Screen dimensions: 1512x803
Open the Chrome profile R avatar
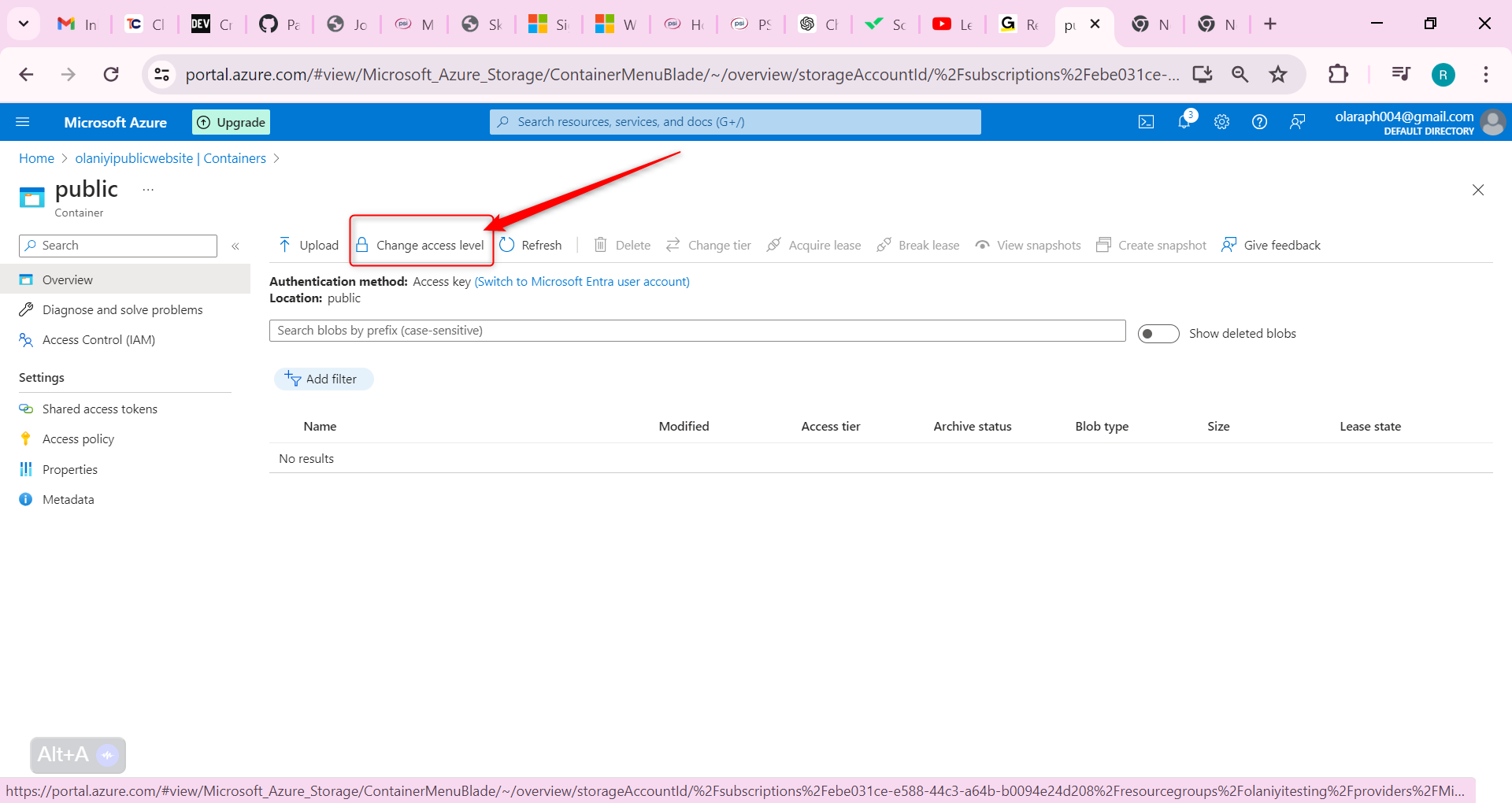click(x=1443, y=75)
